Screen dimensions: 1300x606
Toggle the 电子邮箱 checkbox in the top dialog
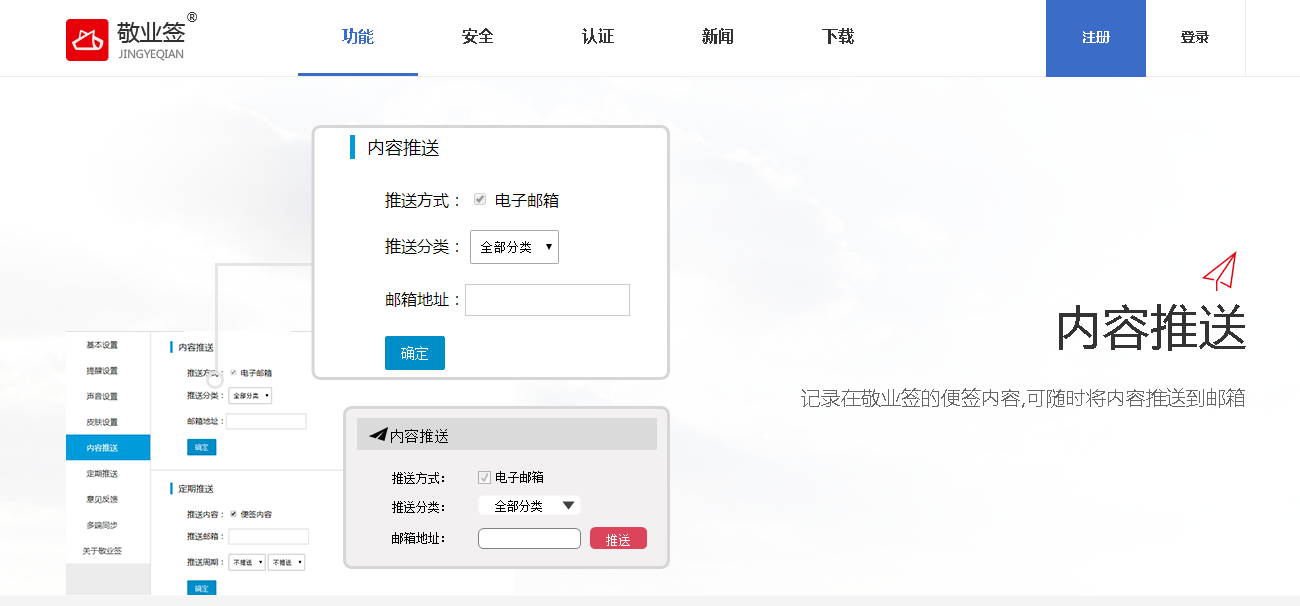pos(479,198)
